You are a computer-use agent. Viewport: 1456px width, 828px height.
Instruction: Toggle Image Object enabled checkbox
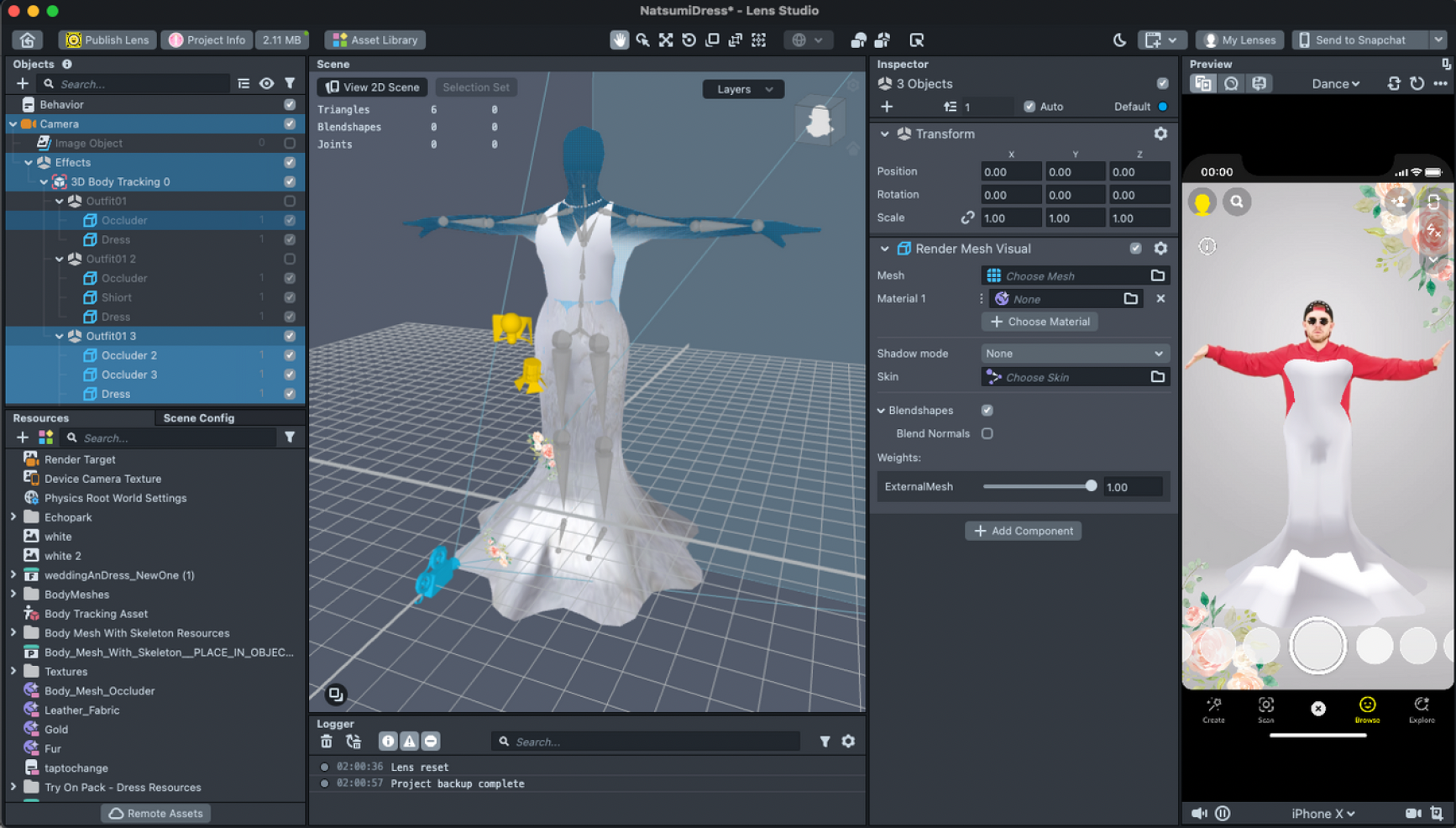tap(290, 144)
